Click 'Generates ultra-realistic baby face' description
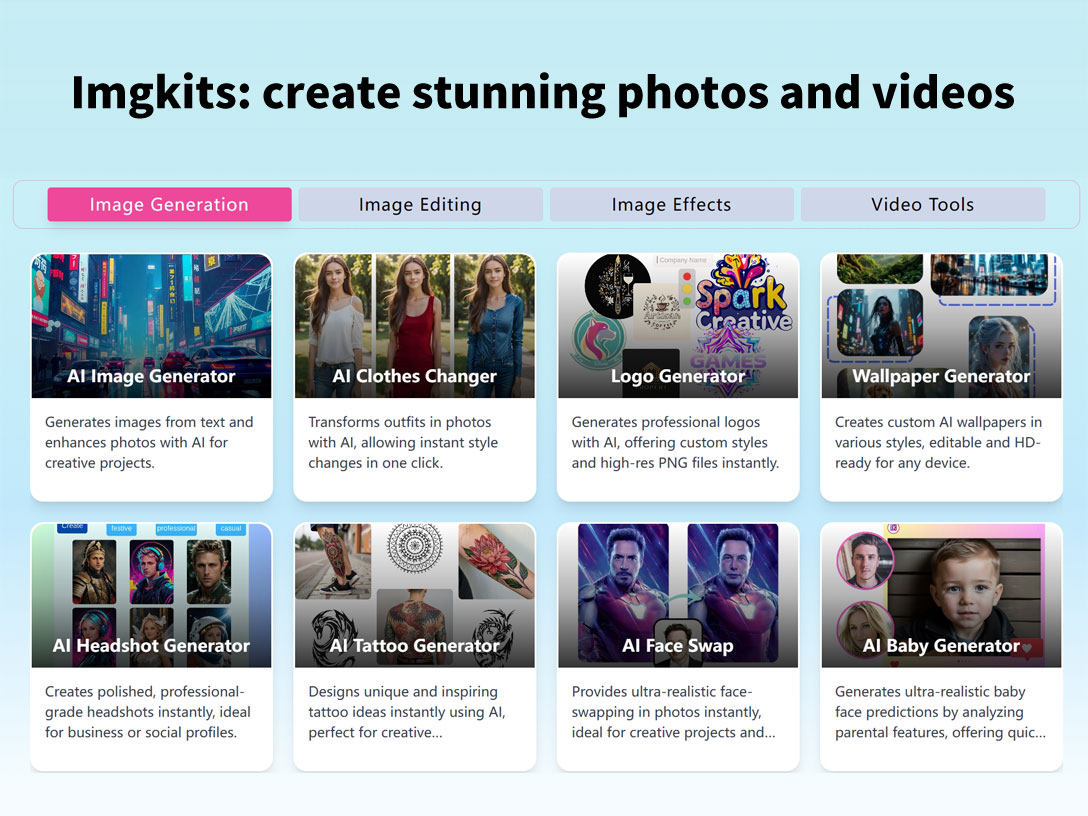 (x=940, y=712)
